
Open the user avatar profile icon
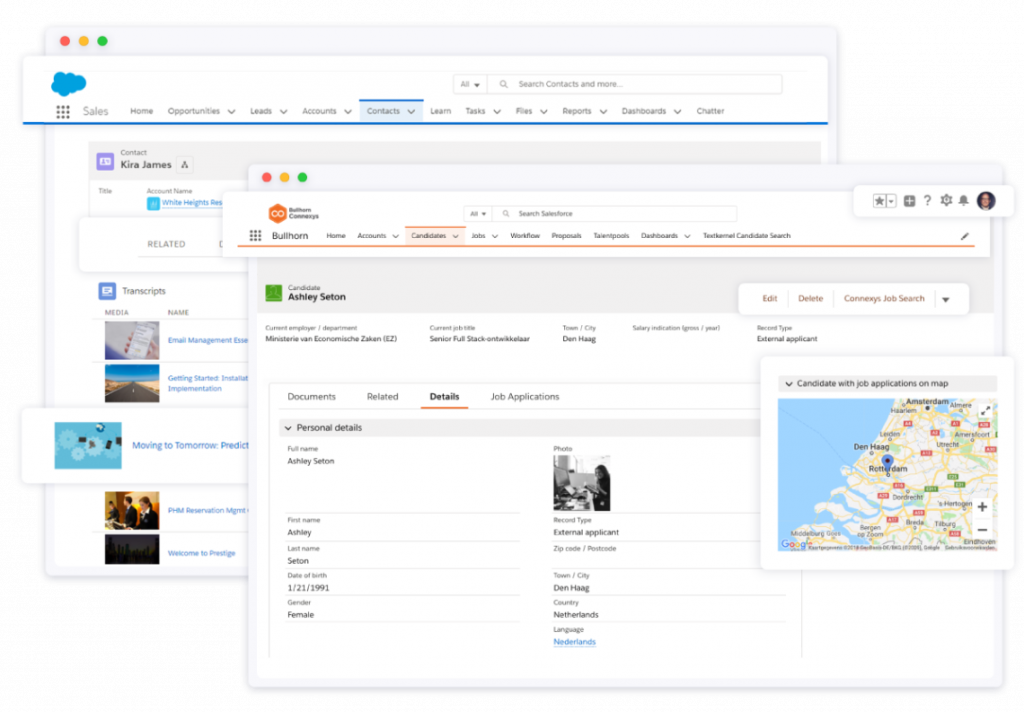986,200
